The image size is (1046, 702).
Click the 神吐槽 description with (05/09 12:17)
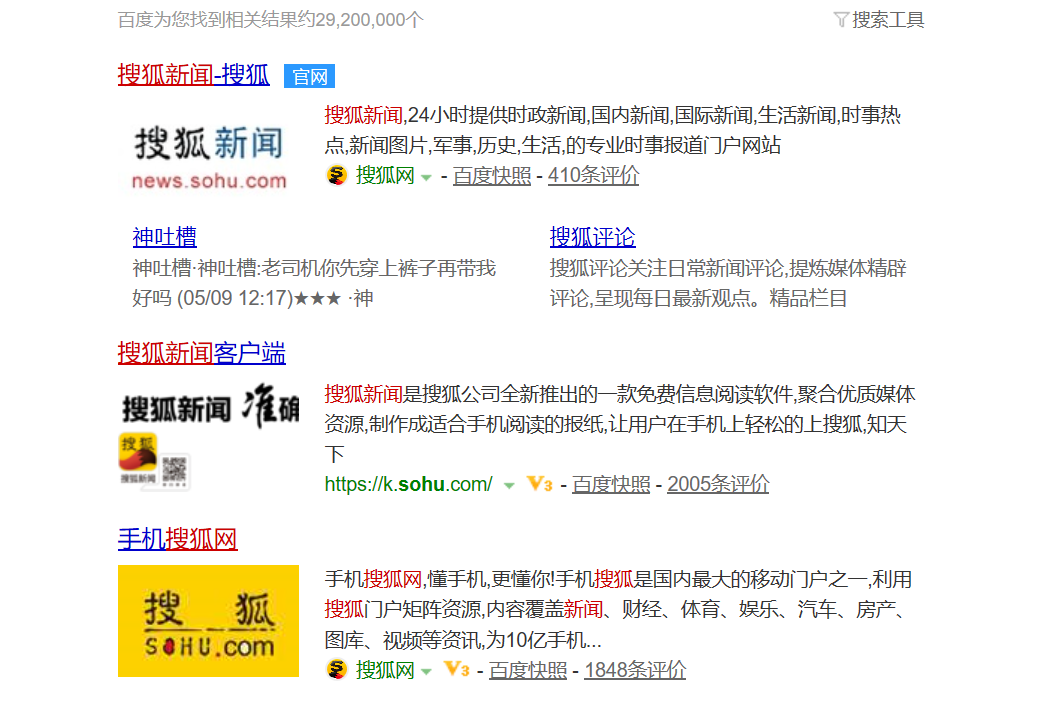(x=314, y=283)
